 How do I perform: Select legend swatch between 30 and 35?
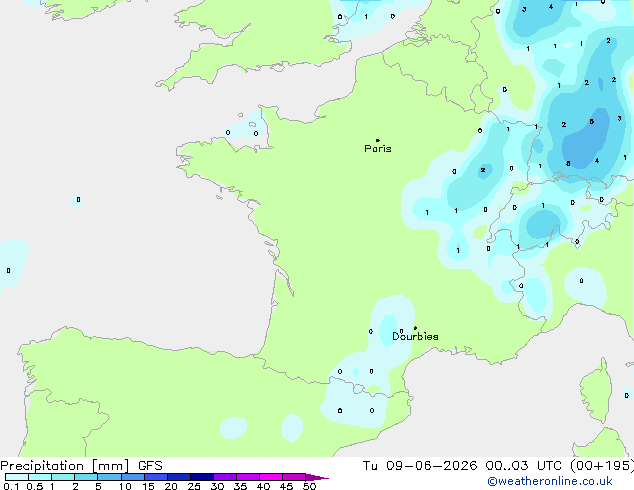[225, 477]
